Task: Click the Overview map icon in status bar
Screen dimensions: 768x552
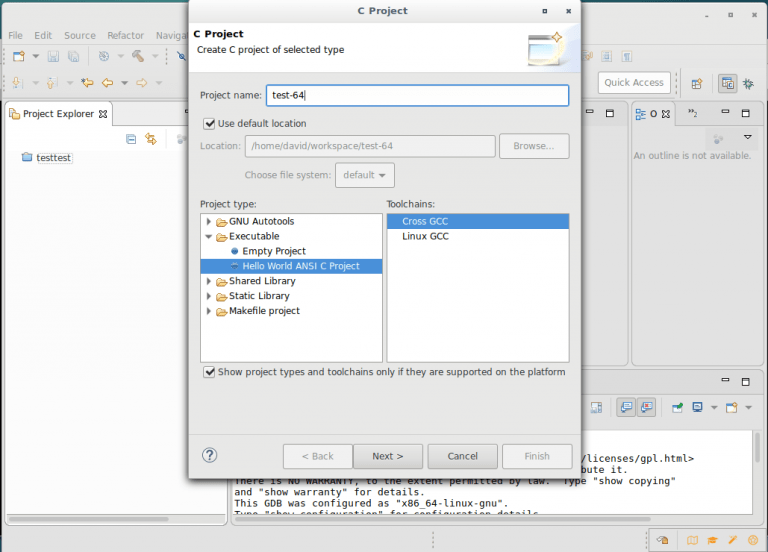Action: [692, 540]
